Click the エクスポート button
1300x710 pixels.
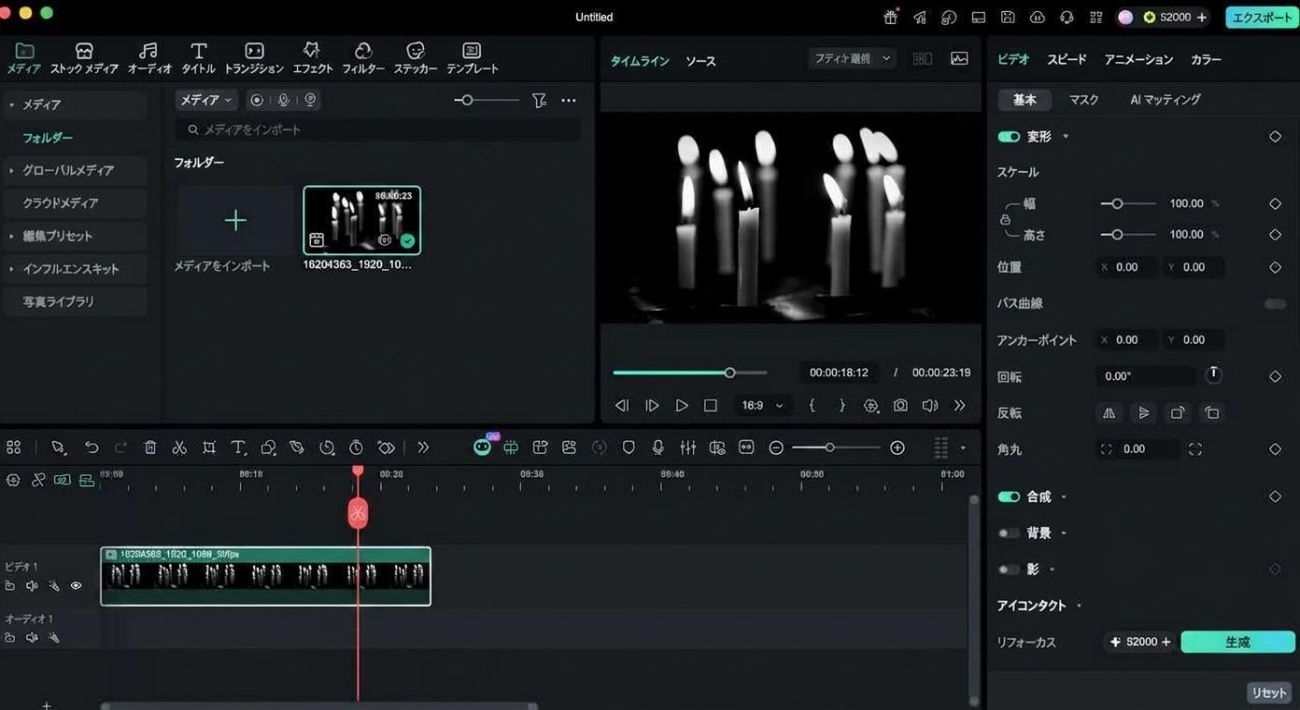pyautogui.click(x=1261, y=17)
